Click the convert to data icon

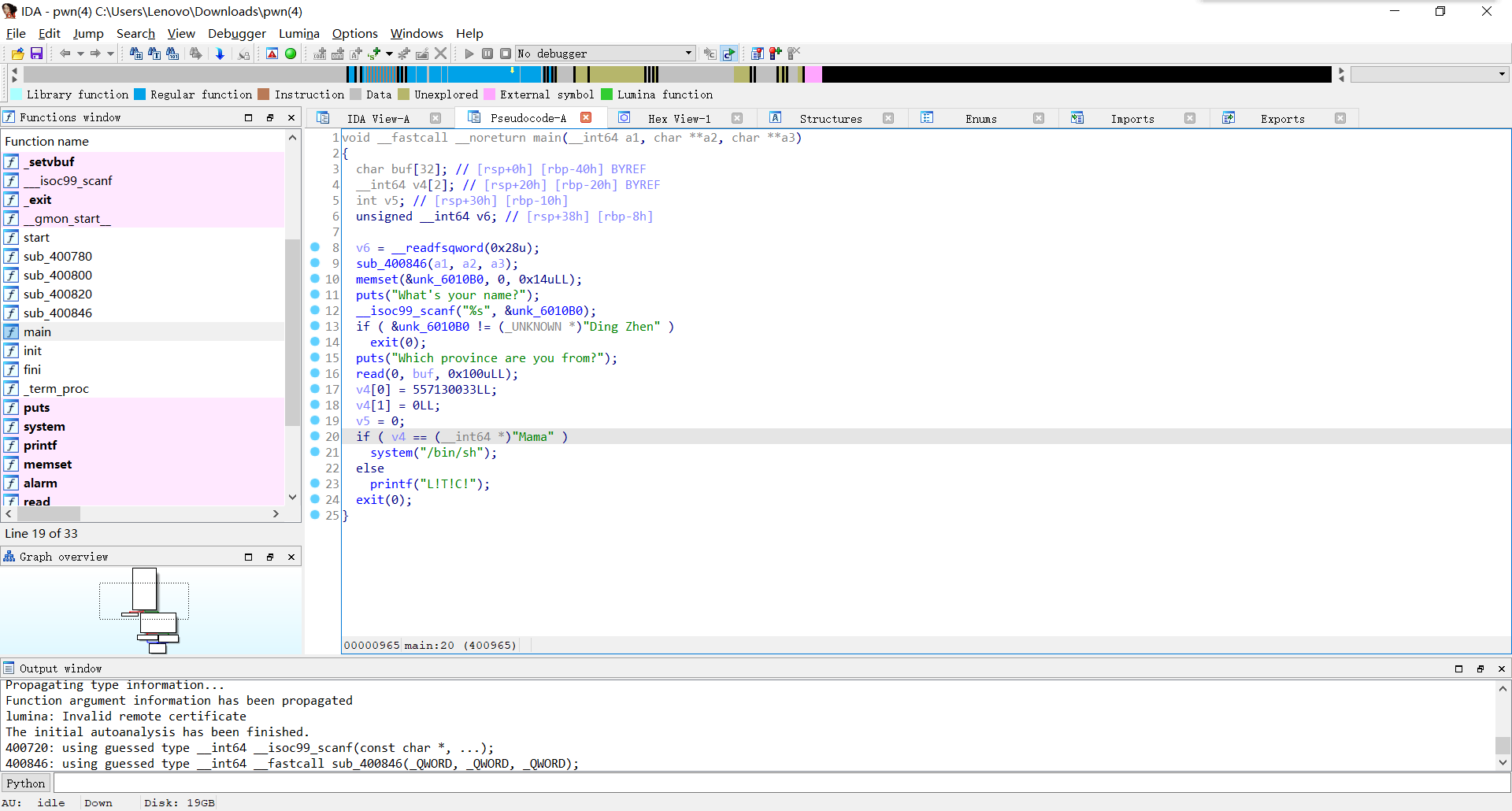coord(338,54)
